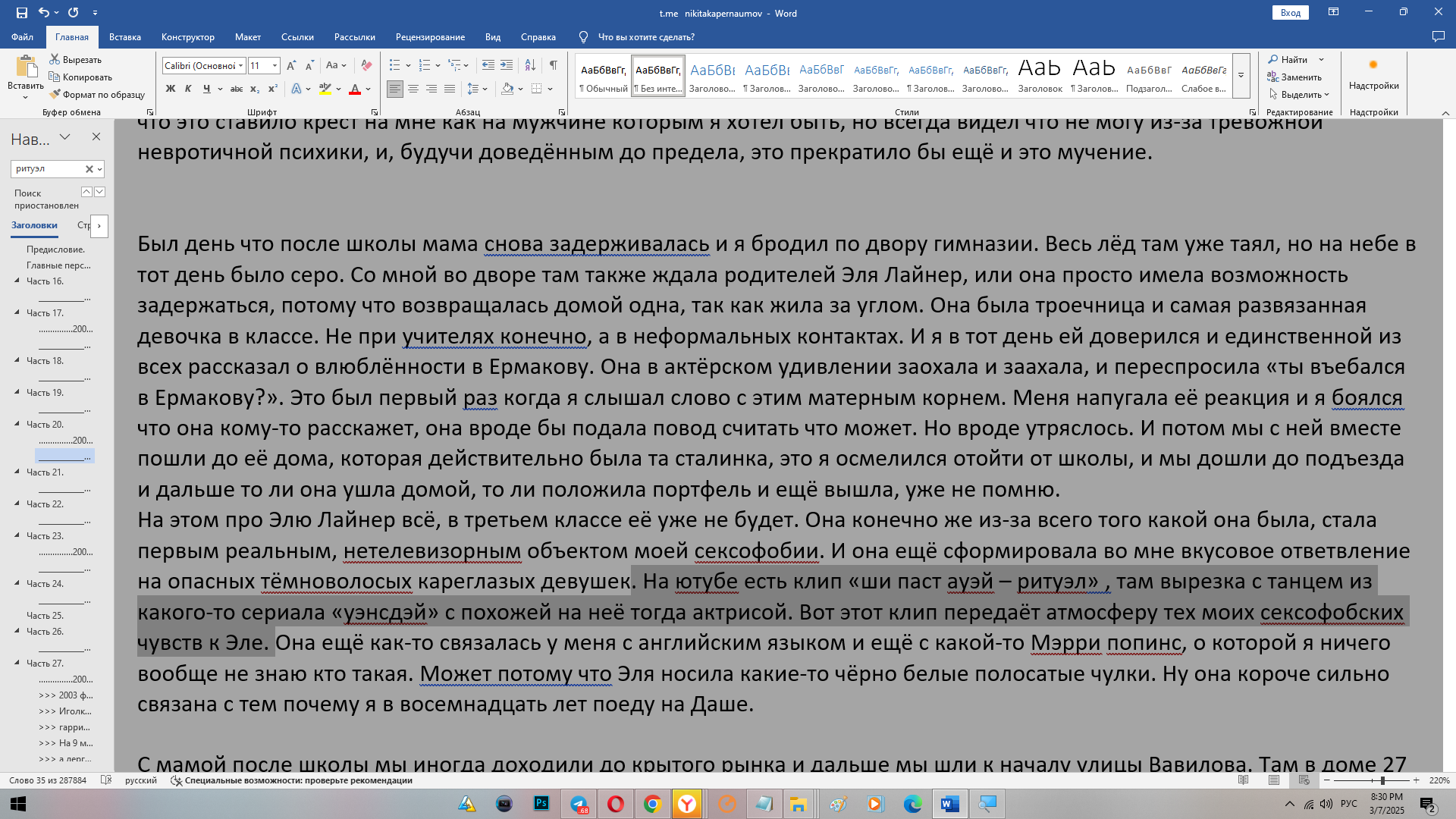Save the document with the floppy disk icon
The width and height of the screenshot is (1456, 819).
pyautogui.click(x=21, y=13)
